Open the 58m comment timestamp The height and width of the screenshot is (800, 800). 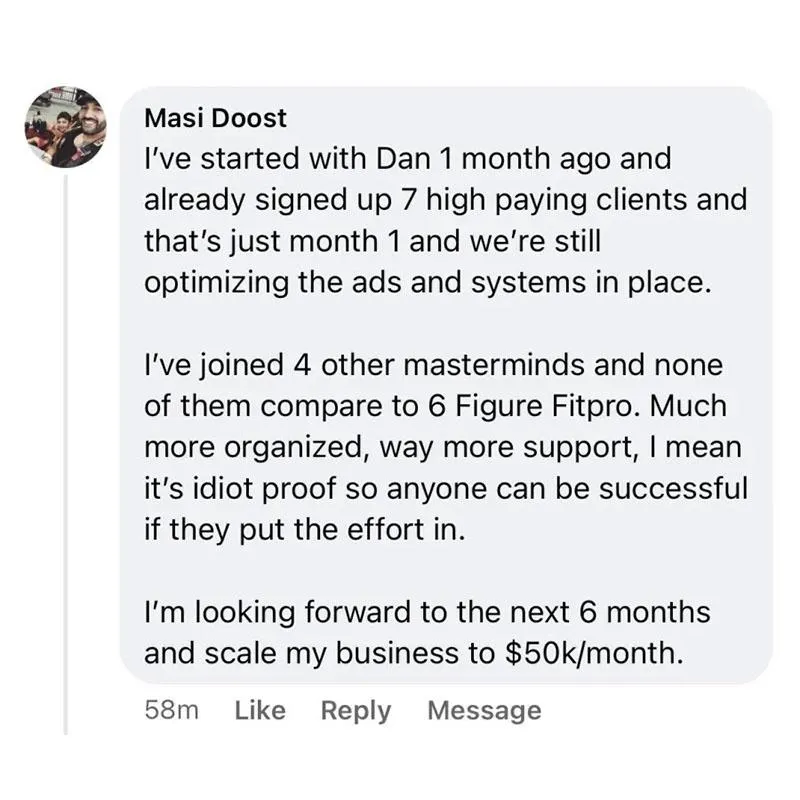[x=171, y=710]
